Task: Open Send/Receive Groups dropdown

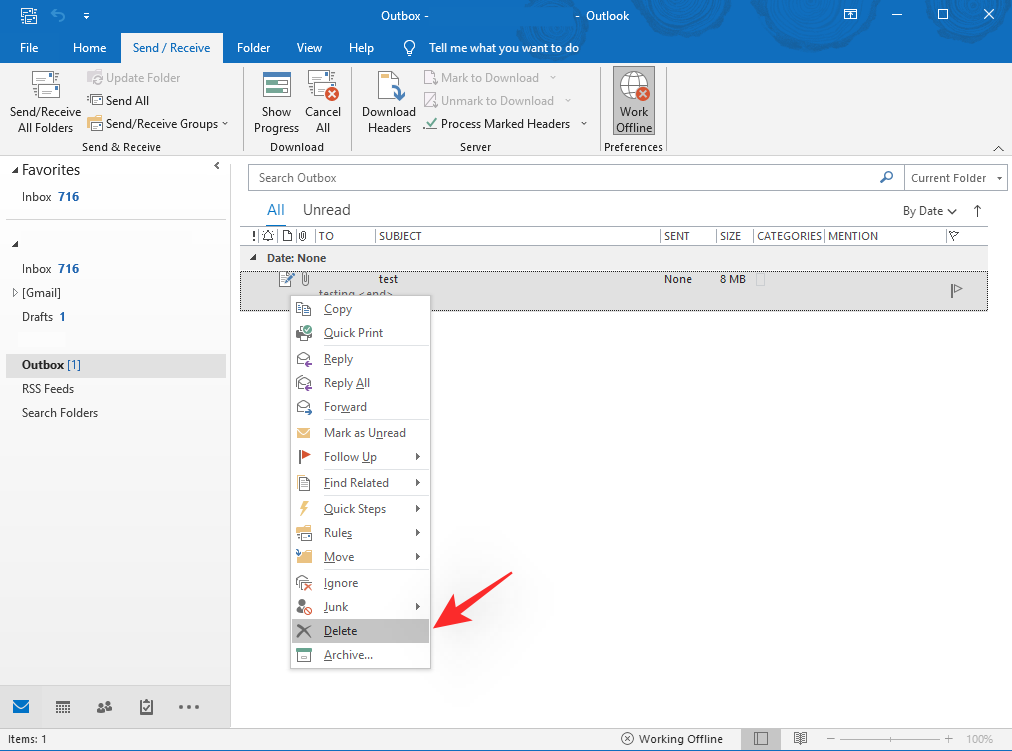Action: pyautogui.click(x=159, y=124)
